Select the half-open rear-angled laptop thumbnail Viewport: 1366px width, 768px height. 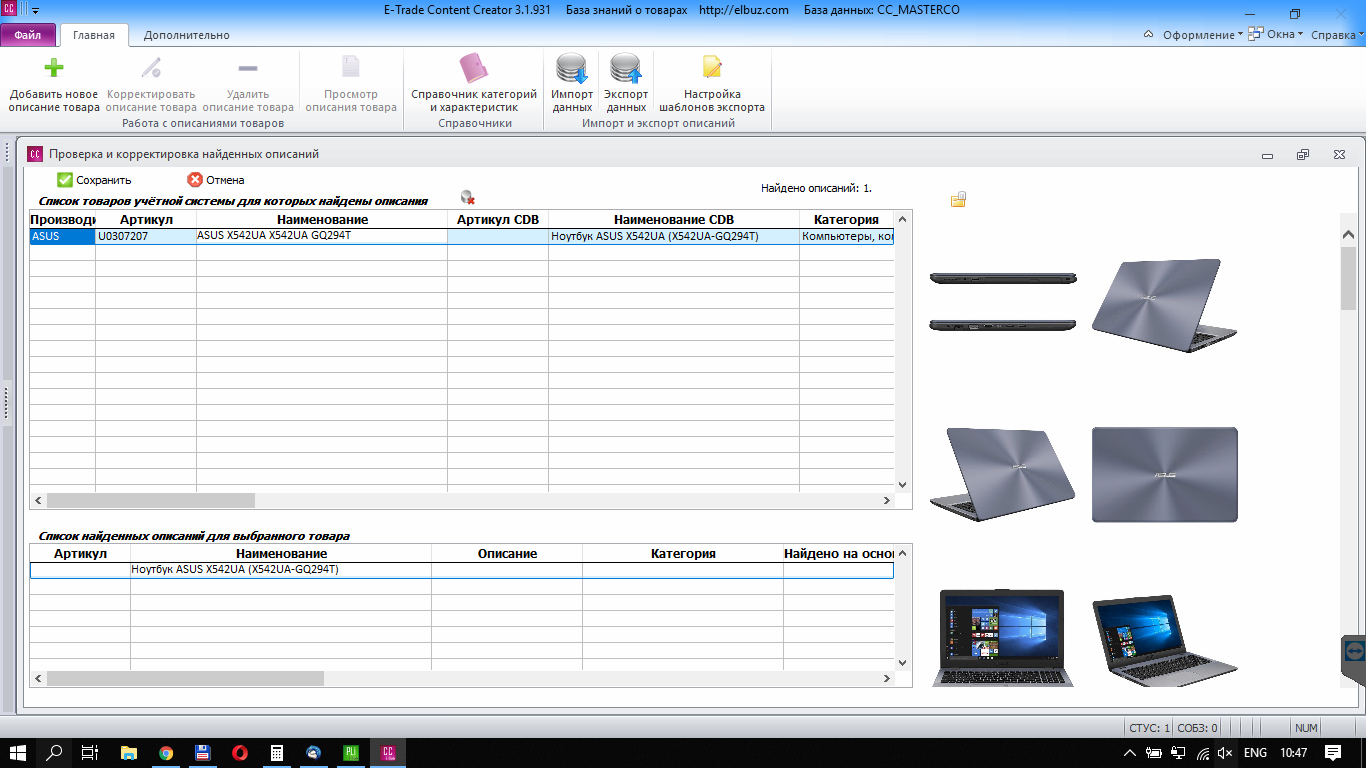point(1164,306)
